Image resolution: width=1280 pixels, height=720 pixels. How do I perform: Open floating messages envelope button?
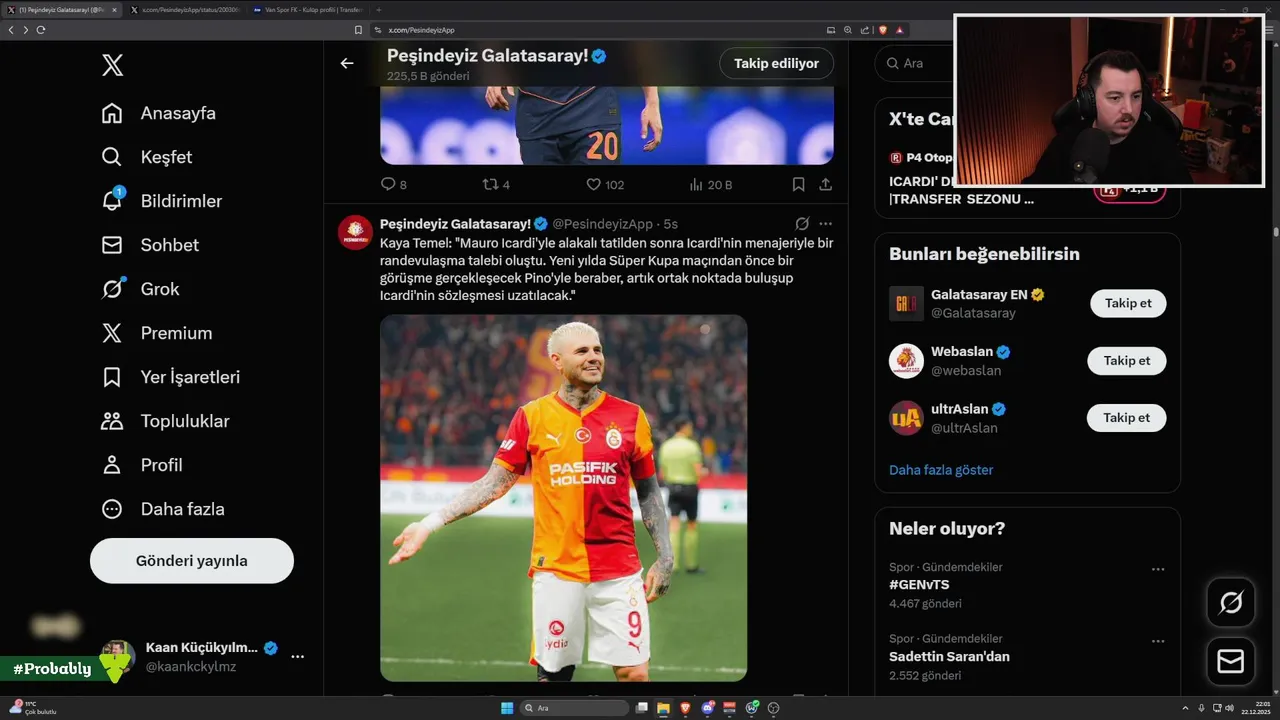point(1231,662)
